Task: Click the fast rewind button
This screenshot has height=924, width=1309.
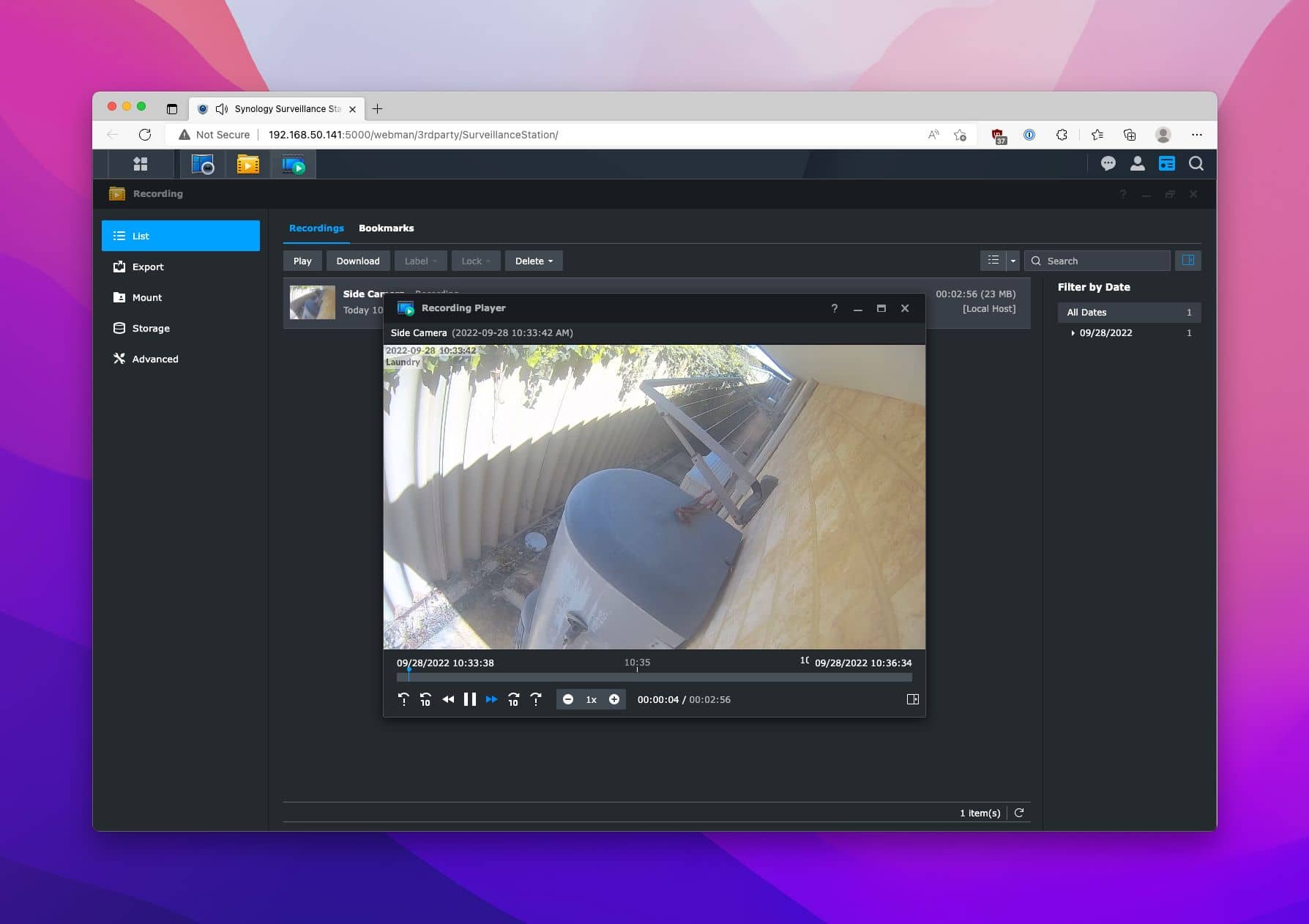Action: [x=448, y=699]
